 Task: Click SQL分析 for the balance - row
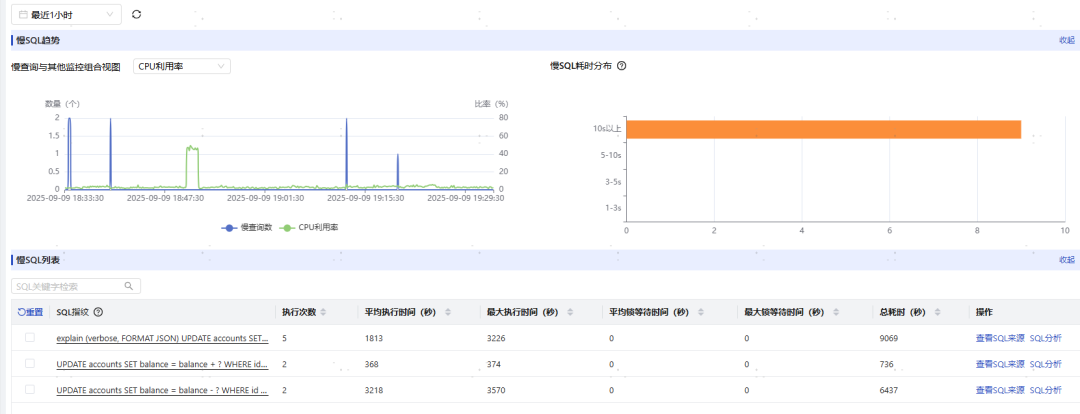click(1046, 390)
